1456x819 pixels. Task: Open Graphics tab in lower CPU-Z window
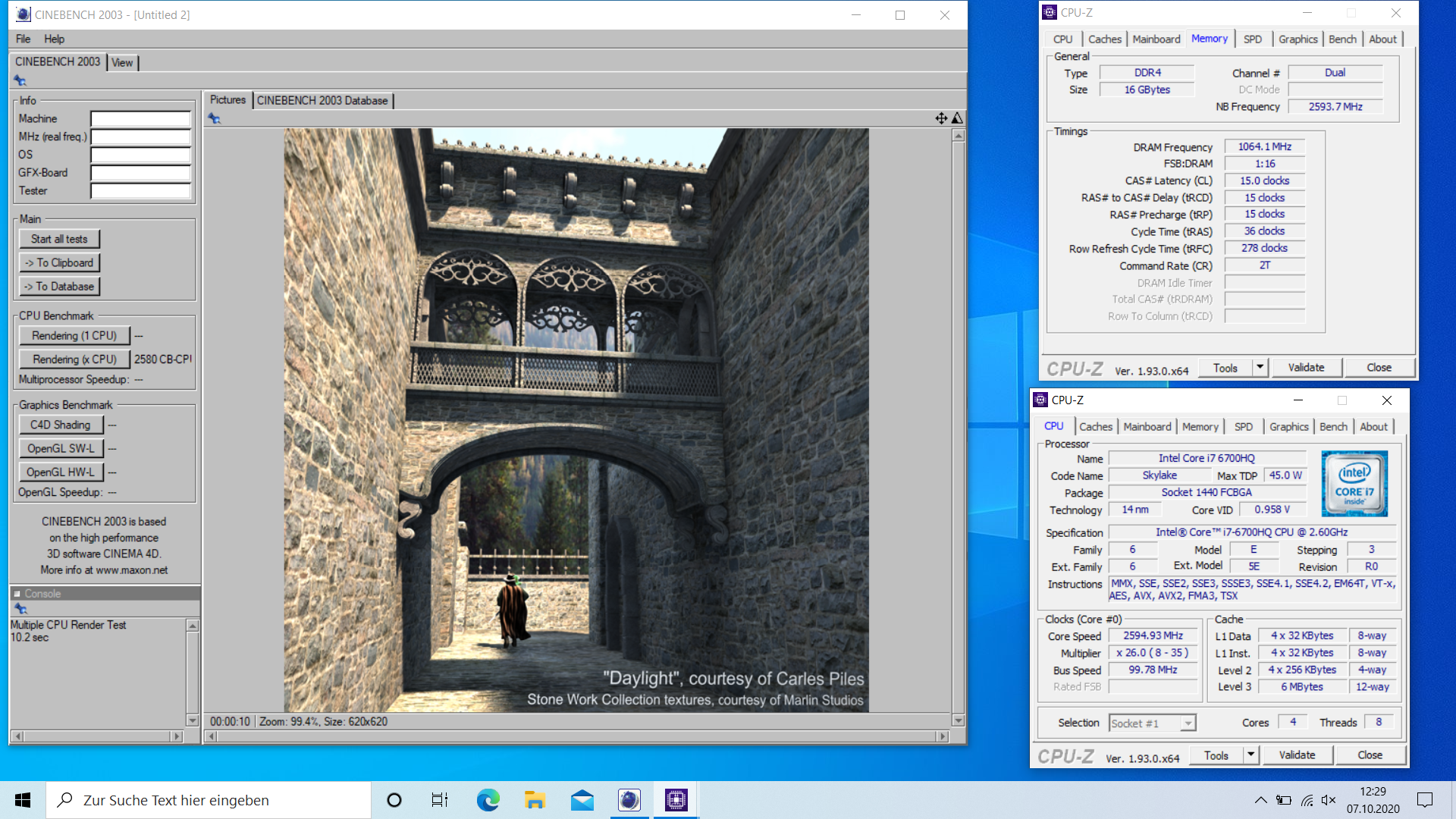[1289, 427]
